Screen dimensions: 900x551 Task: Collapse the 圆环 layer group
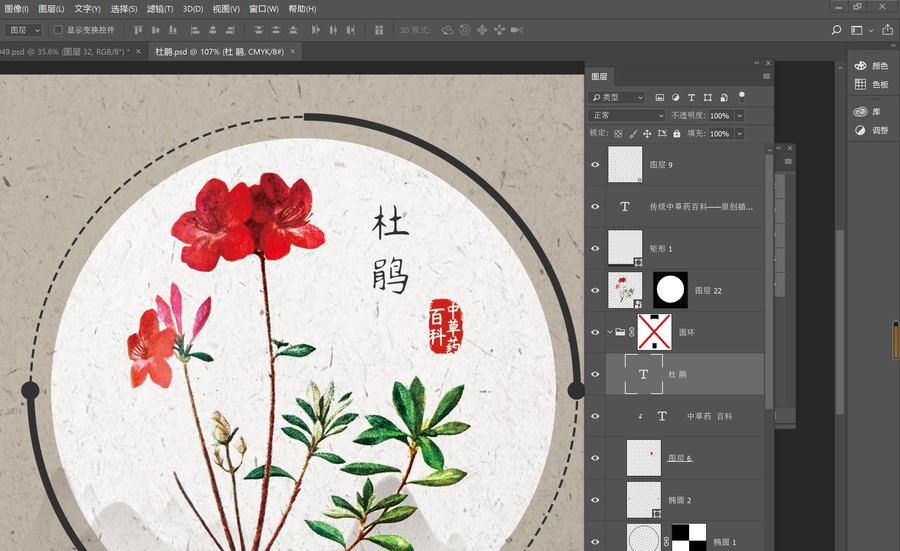pos(610,332)
